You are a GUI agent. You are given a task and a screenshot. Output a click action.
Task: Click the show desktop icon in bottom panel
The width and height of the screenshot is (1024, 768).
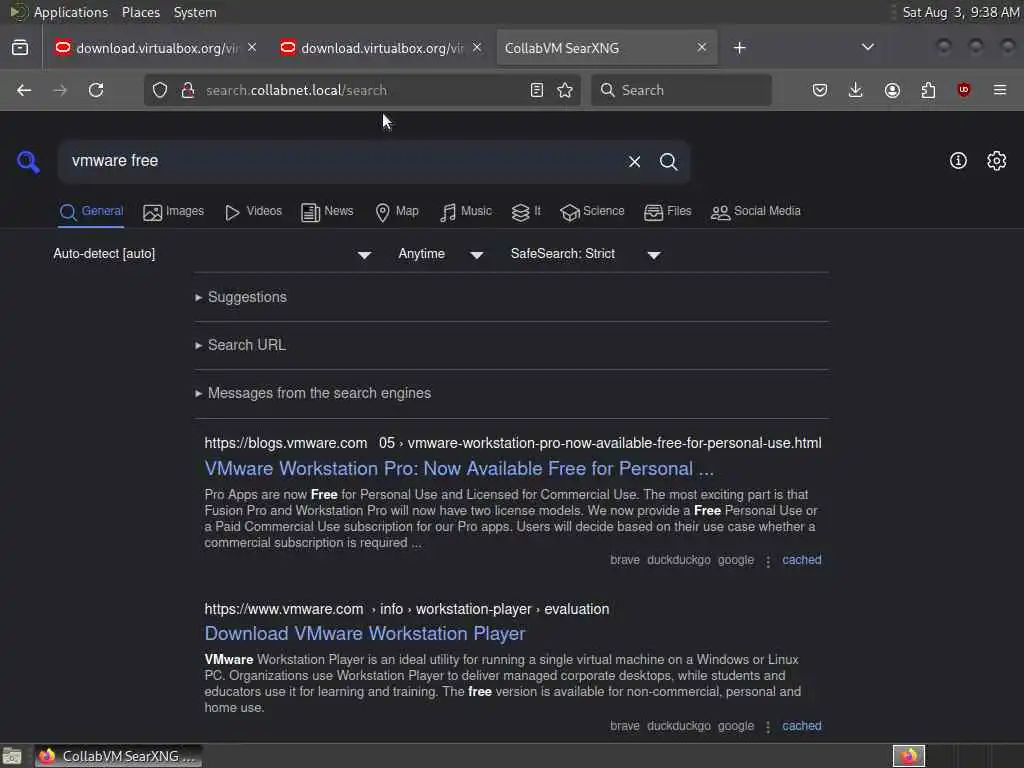12,756
